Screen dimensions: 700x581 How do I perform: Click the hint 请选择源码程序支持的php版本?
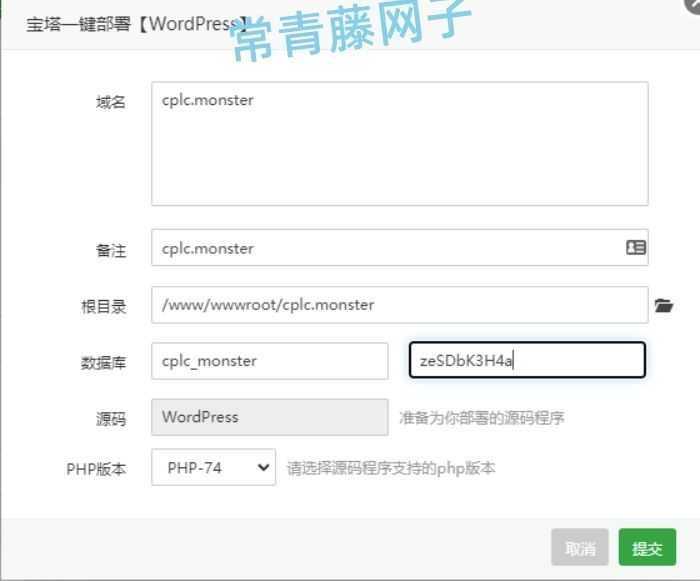391,468
